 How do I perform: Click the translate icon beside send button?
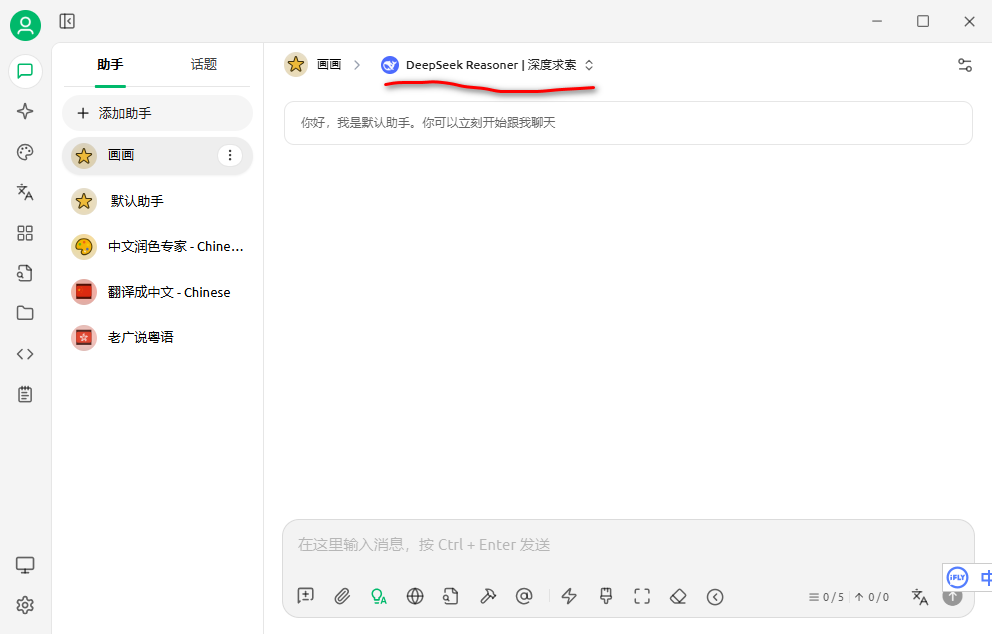coord(920,597)
